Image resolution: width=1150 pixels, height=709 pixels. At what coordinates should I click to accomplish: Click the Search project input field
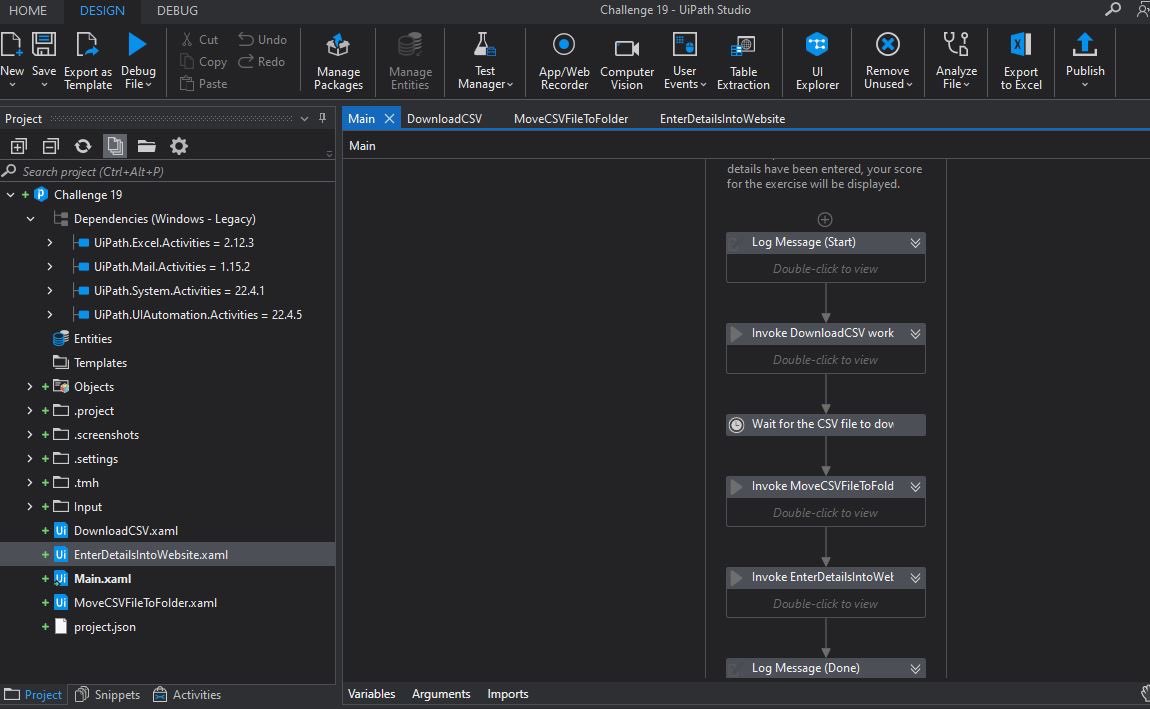tap(167, 172)
